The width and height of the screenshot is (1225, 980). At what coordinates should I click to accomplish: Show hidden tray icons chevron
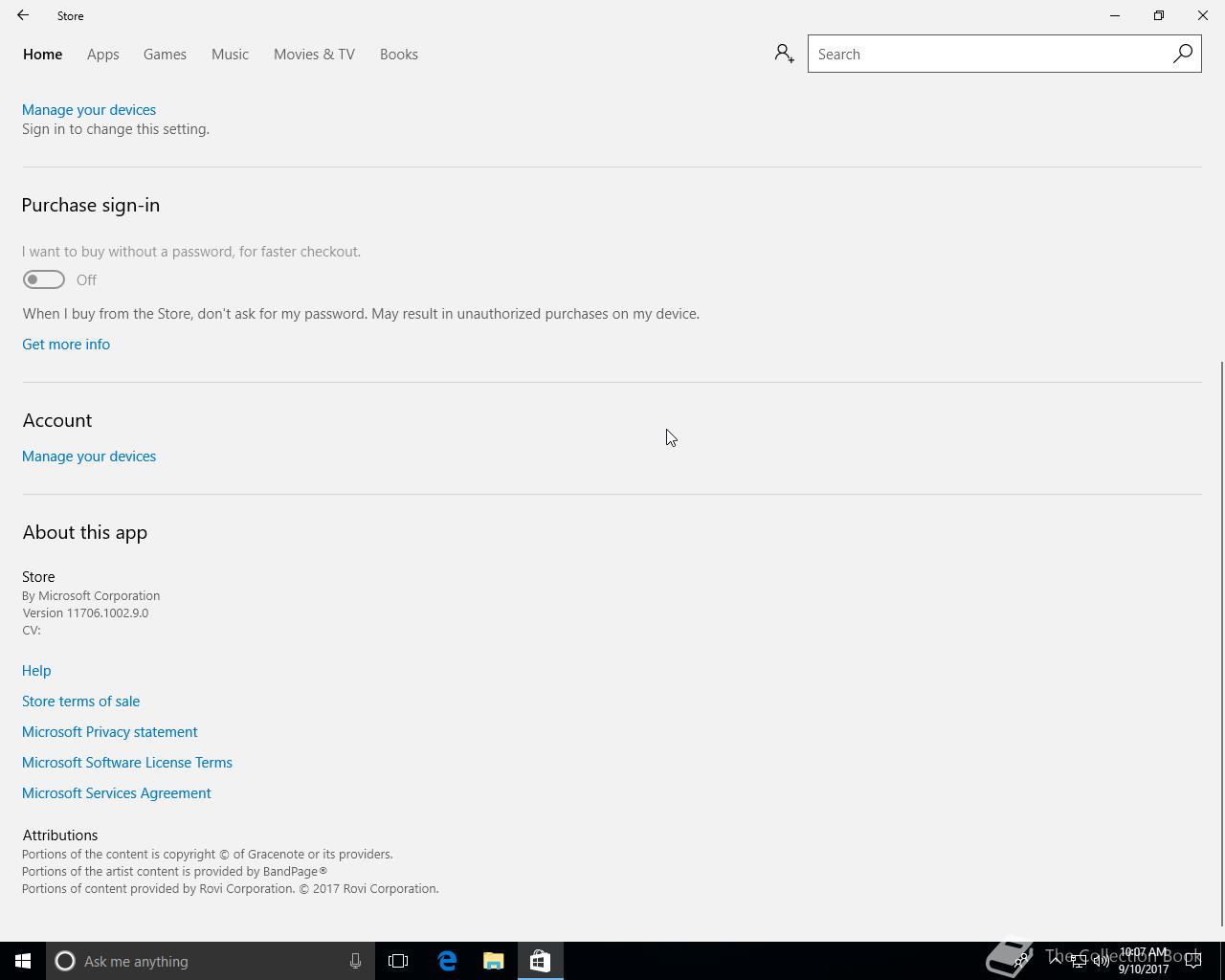click(1055, 961)
